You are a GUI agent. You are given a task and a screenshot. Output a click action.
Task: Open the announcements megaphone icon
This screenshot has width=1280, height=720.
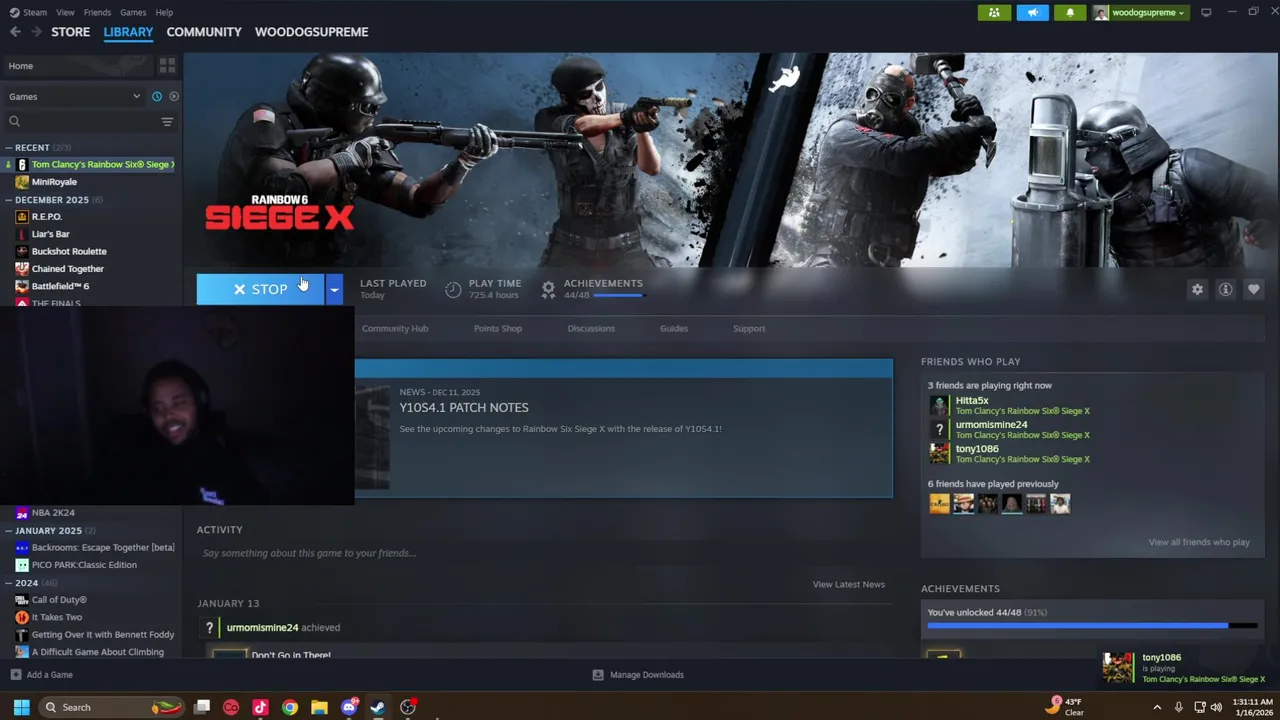click(x=1032, y=12)
